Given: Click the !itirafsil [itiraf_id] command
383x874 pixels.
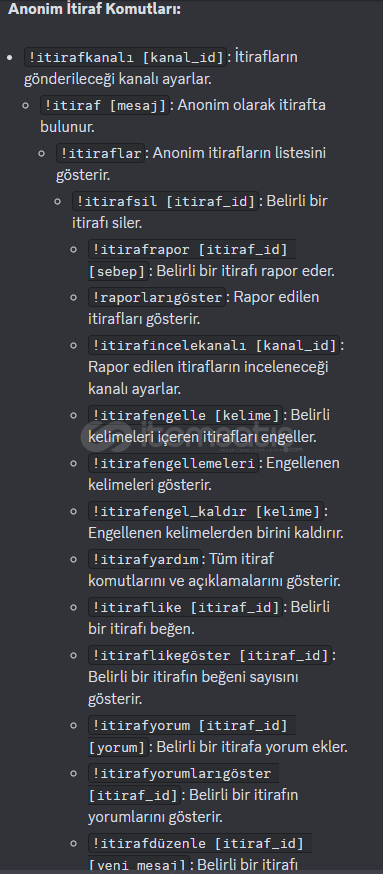Looking at the screenshot, I should [166, 201].
